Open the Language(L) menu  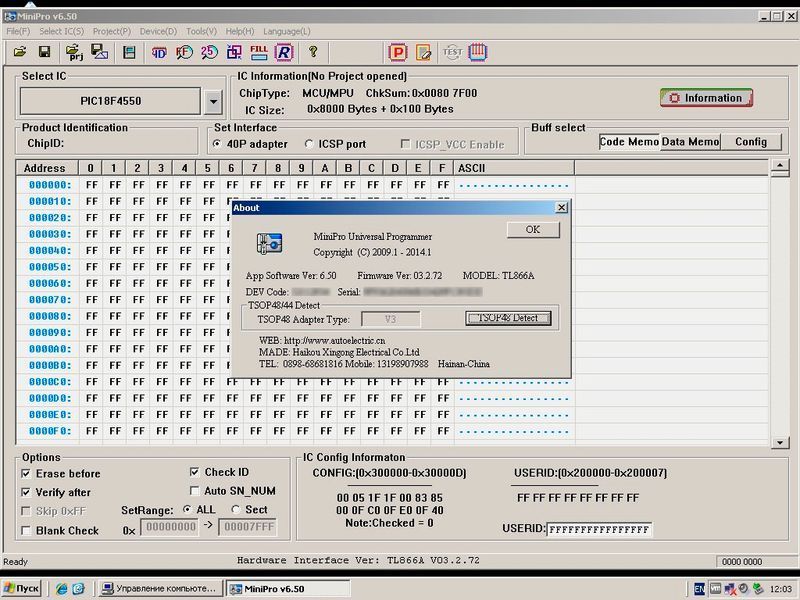(x=287, y=31)
